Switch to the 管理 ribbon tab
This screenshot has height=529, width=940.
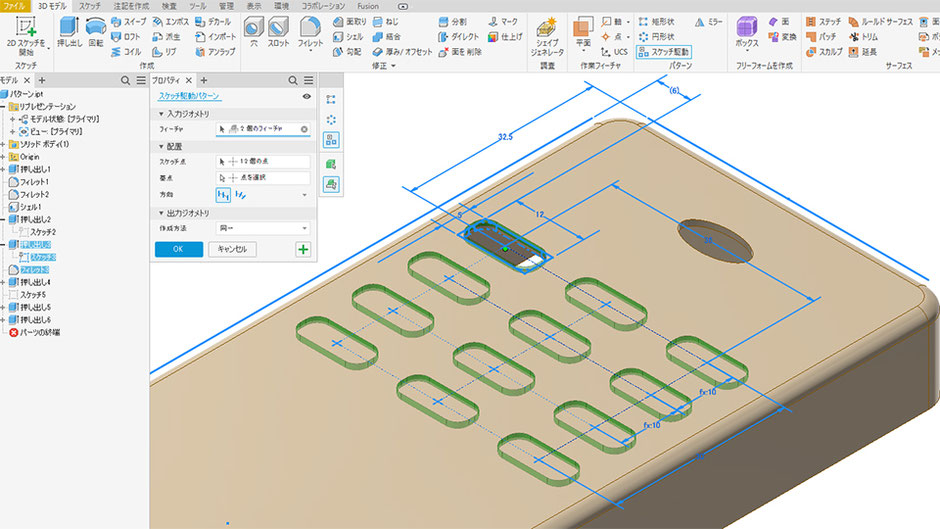[226, 6]
